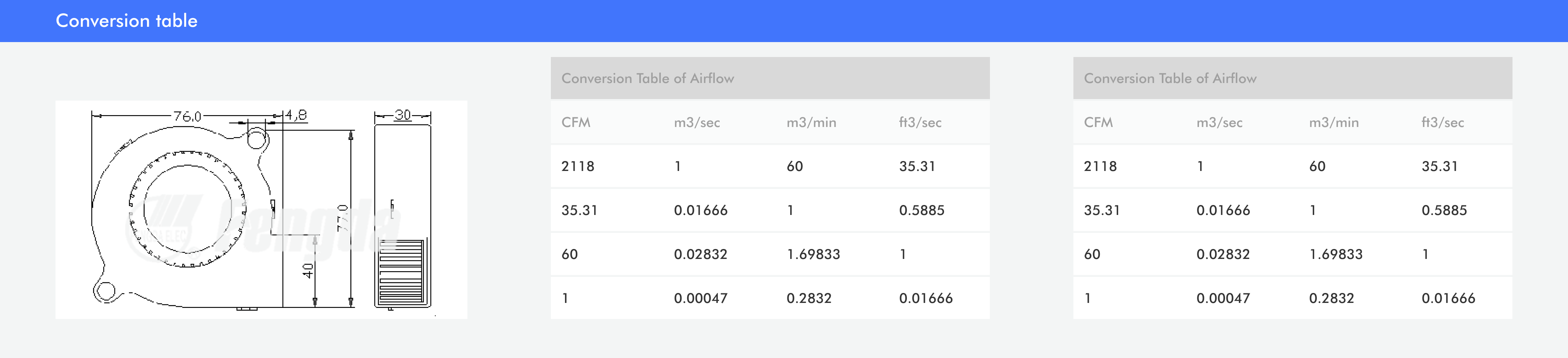The width and height of the screenshot is (1568, 358).
Task: Click the m3/sec header in left table
Action: point(696,122)
